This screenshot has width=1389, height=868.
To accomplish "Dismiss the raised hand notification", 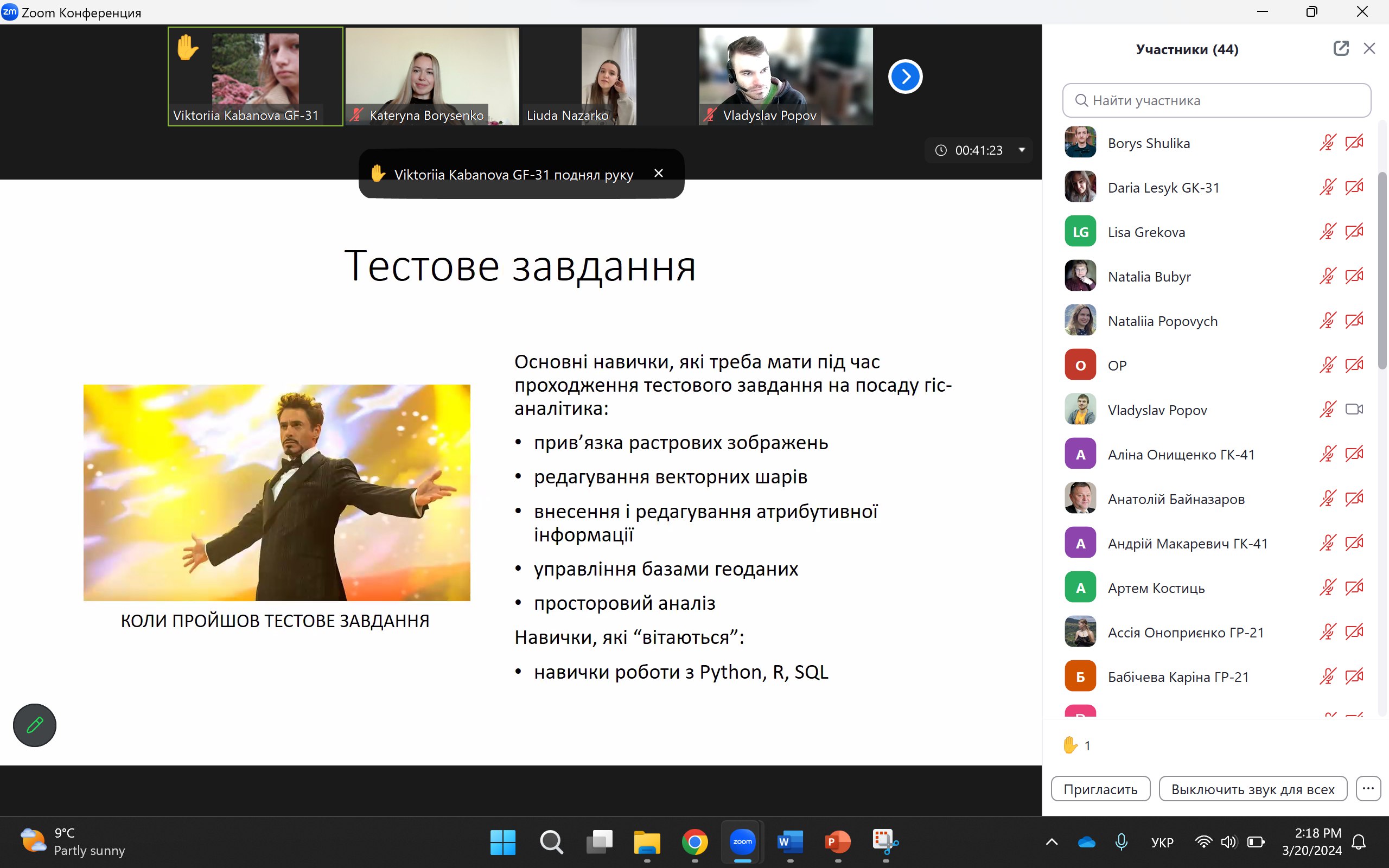I will coord(658,174).
